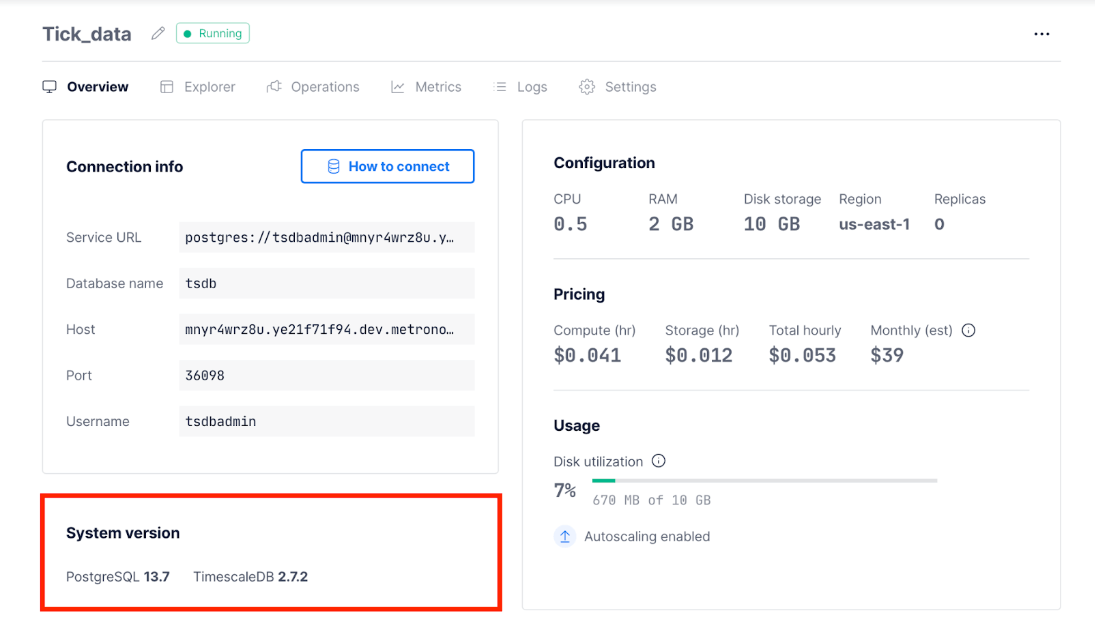
Task: Click the Running status badge
Action: click(x=212, y=33)
